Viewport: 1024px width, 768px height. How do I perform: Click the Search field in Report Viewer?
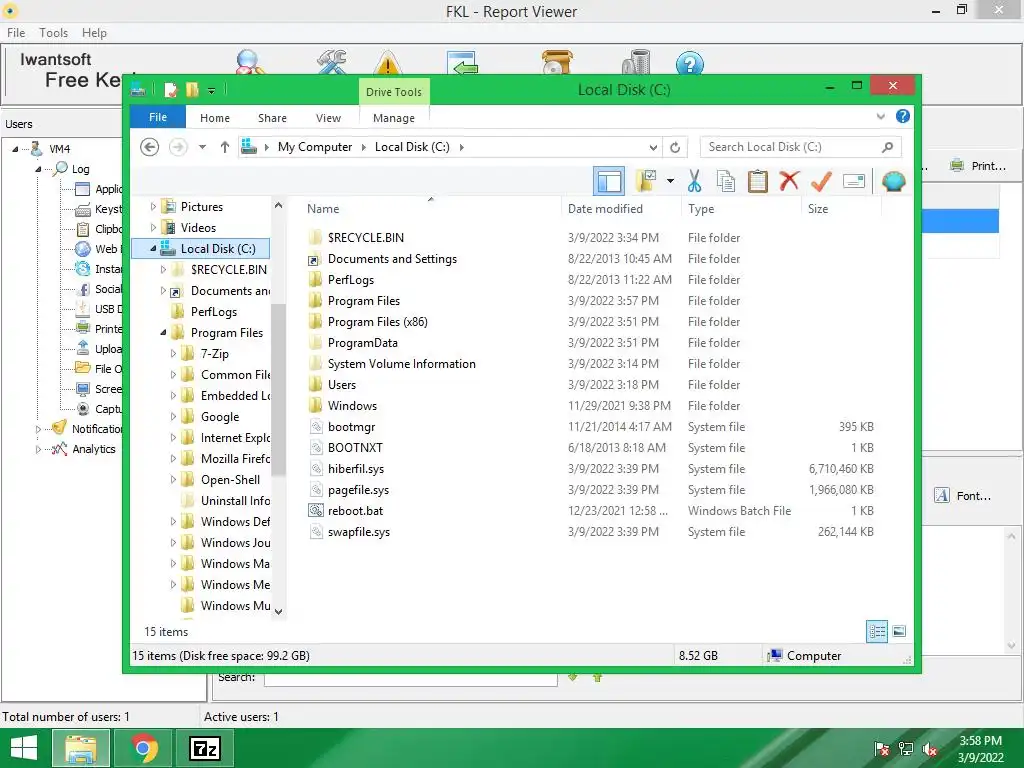point(410,678)
